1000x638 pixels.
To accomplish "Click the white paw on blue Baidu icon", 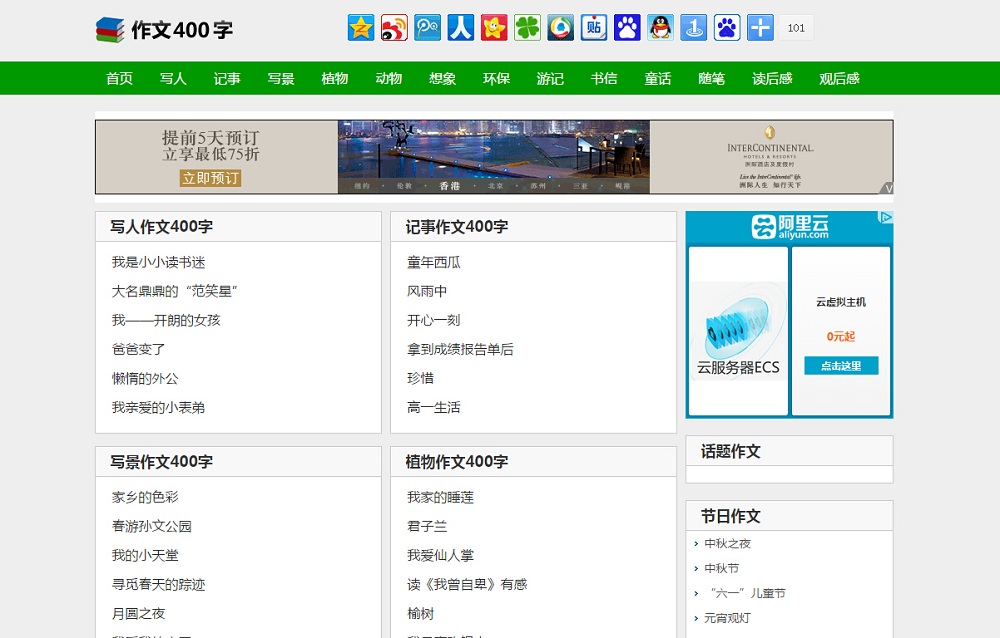I will 627,27.
